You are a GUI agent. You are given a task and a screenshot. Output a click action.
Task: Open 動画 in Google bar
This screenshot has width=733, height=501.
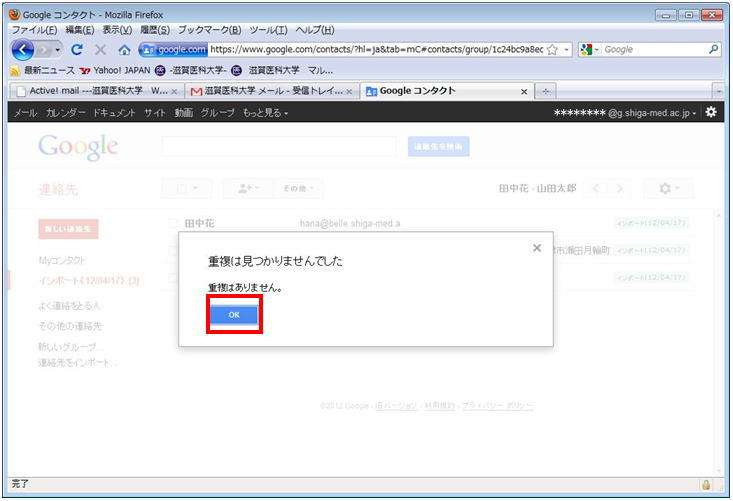[184, 113]
